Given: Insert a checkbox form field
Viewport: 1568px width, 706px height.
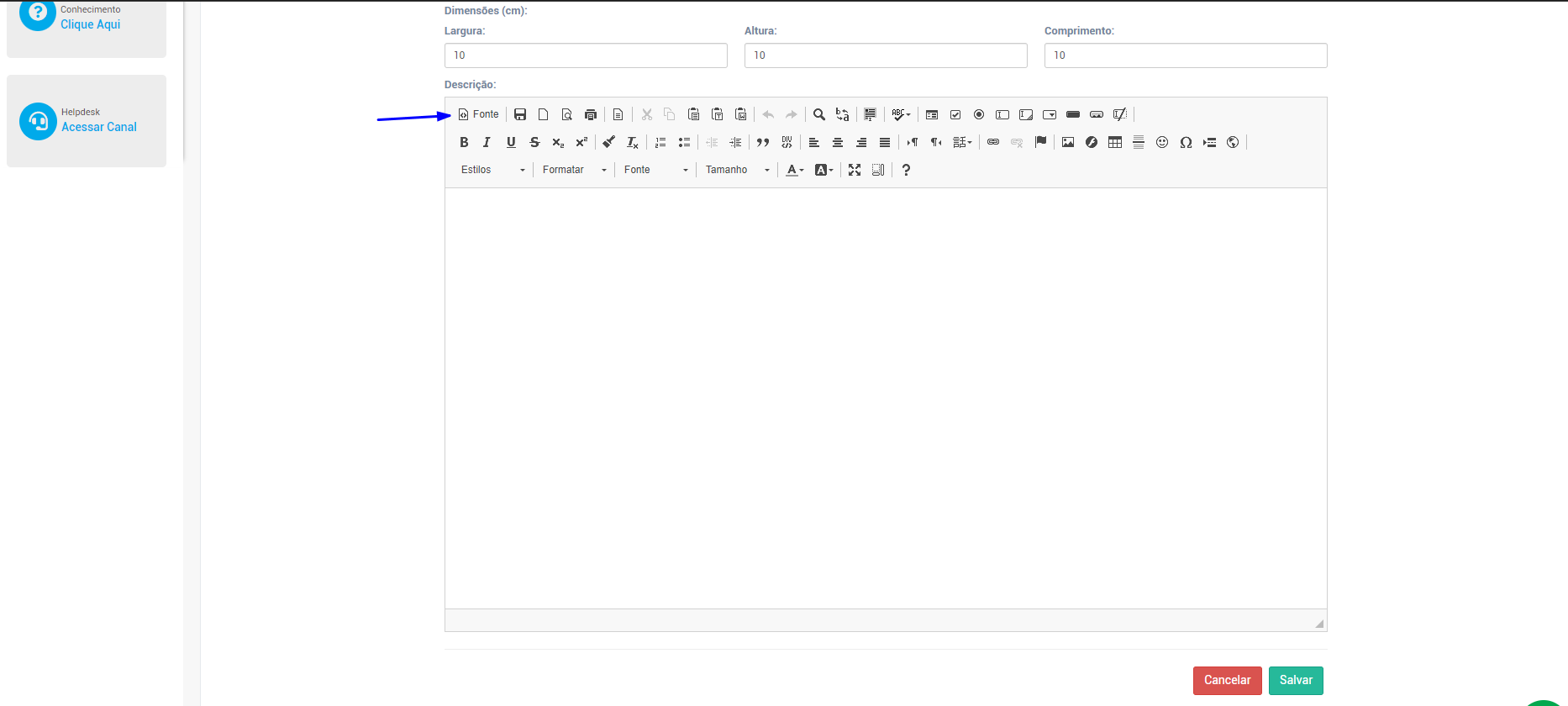Looking at the screenshot, I should (955, 114).
